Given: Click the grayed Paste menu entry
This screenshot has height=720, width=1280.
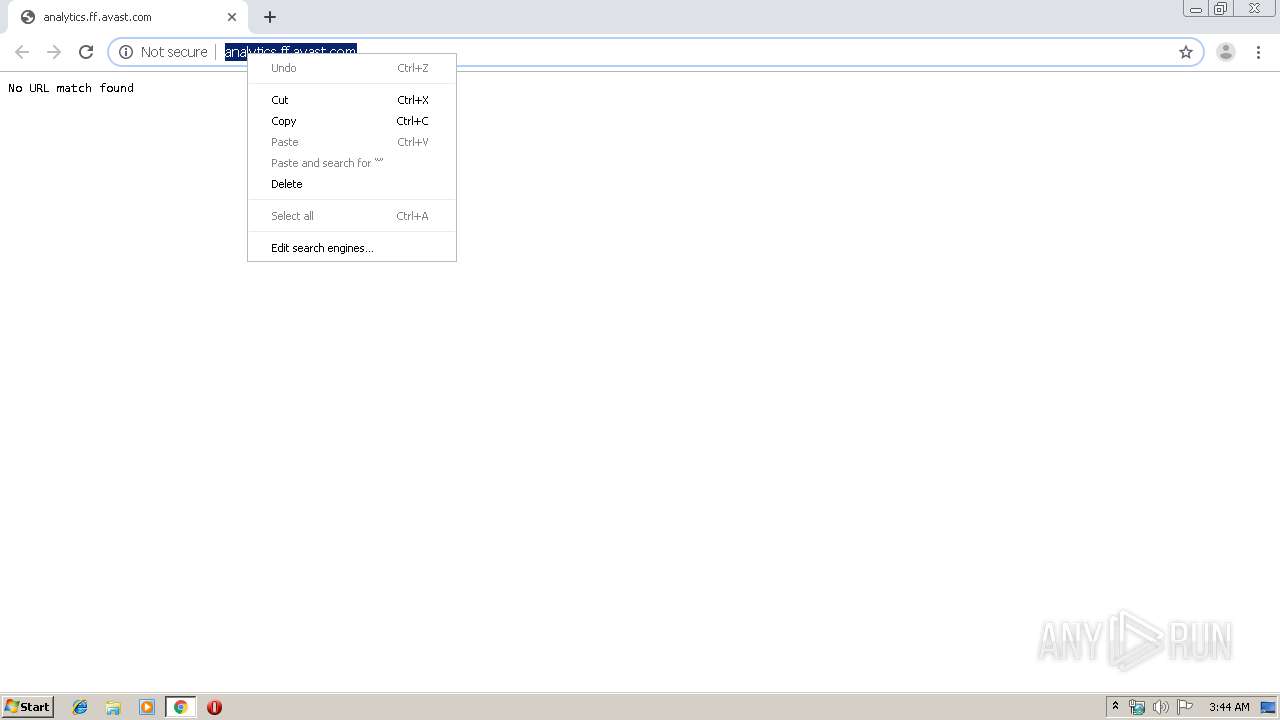Looking at the screenshot, I should coord(351,142).
